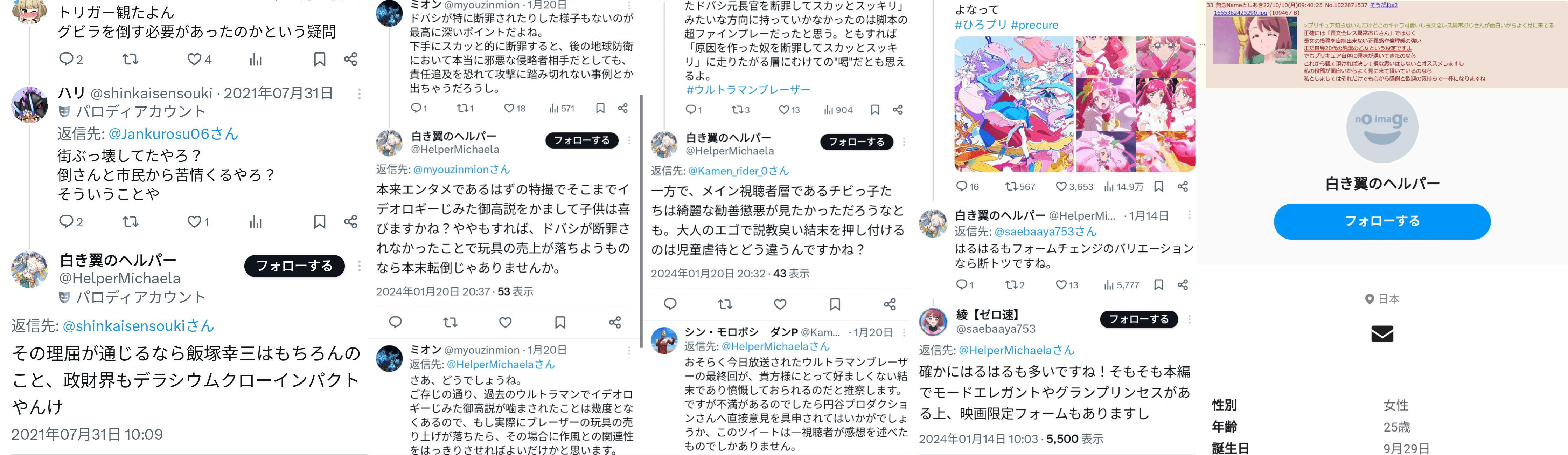Open the no image profile avatar
1568x455 pixels.
1382,128
